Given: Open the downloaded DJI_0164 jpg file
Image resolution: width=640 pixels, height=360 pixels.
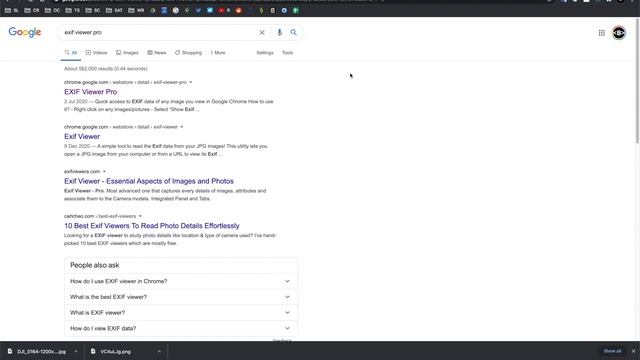Looking at the screenshot, I should (x=37, y=351).
